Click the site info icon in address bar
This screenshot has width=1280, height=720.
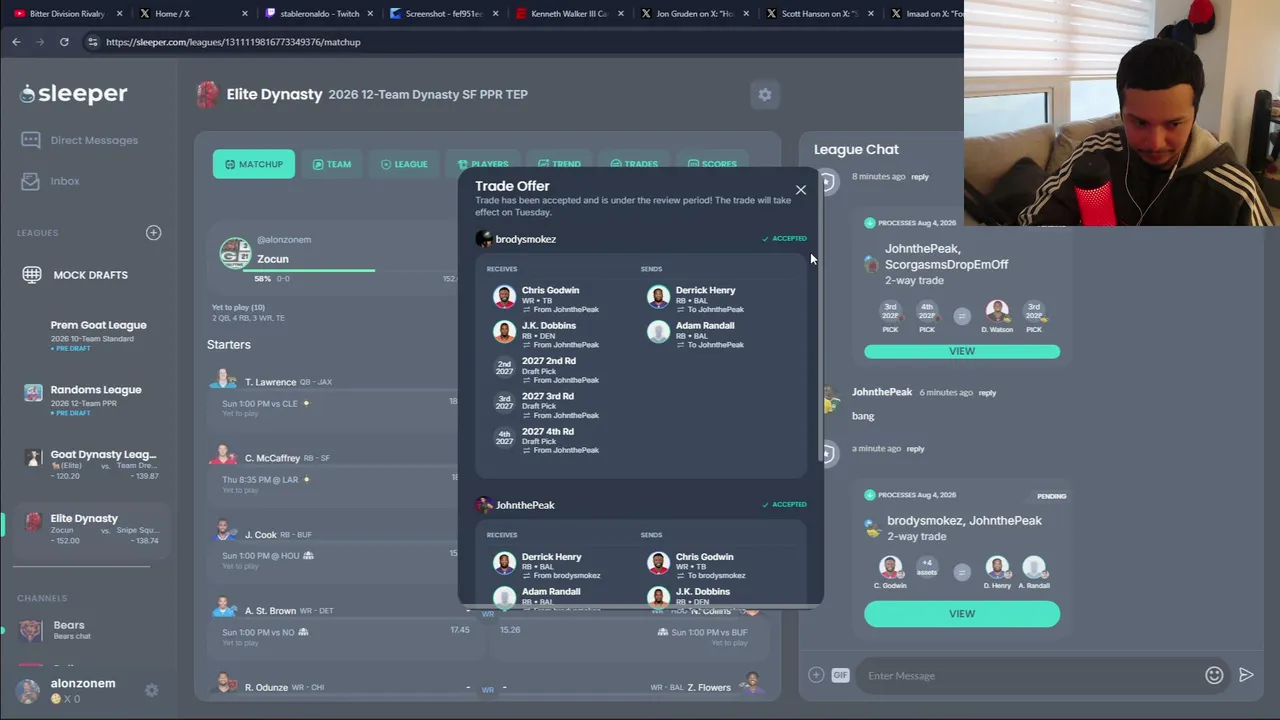(x=92, y=42)
